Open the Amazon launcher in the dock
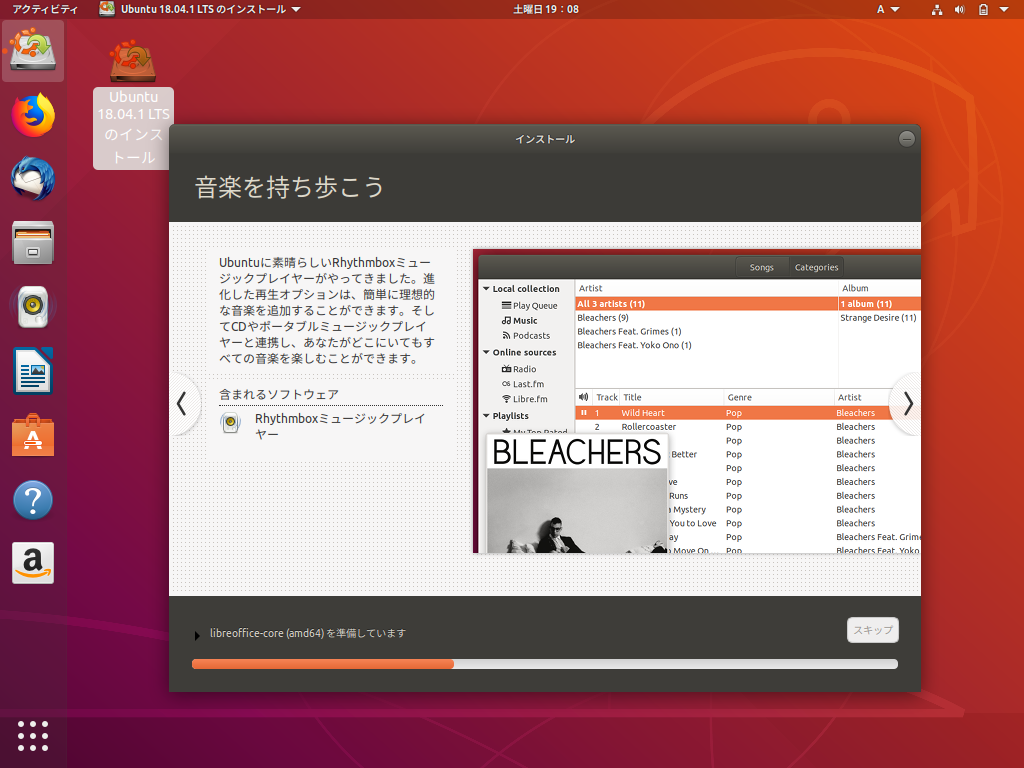 (x=33, y=563)
